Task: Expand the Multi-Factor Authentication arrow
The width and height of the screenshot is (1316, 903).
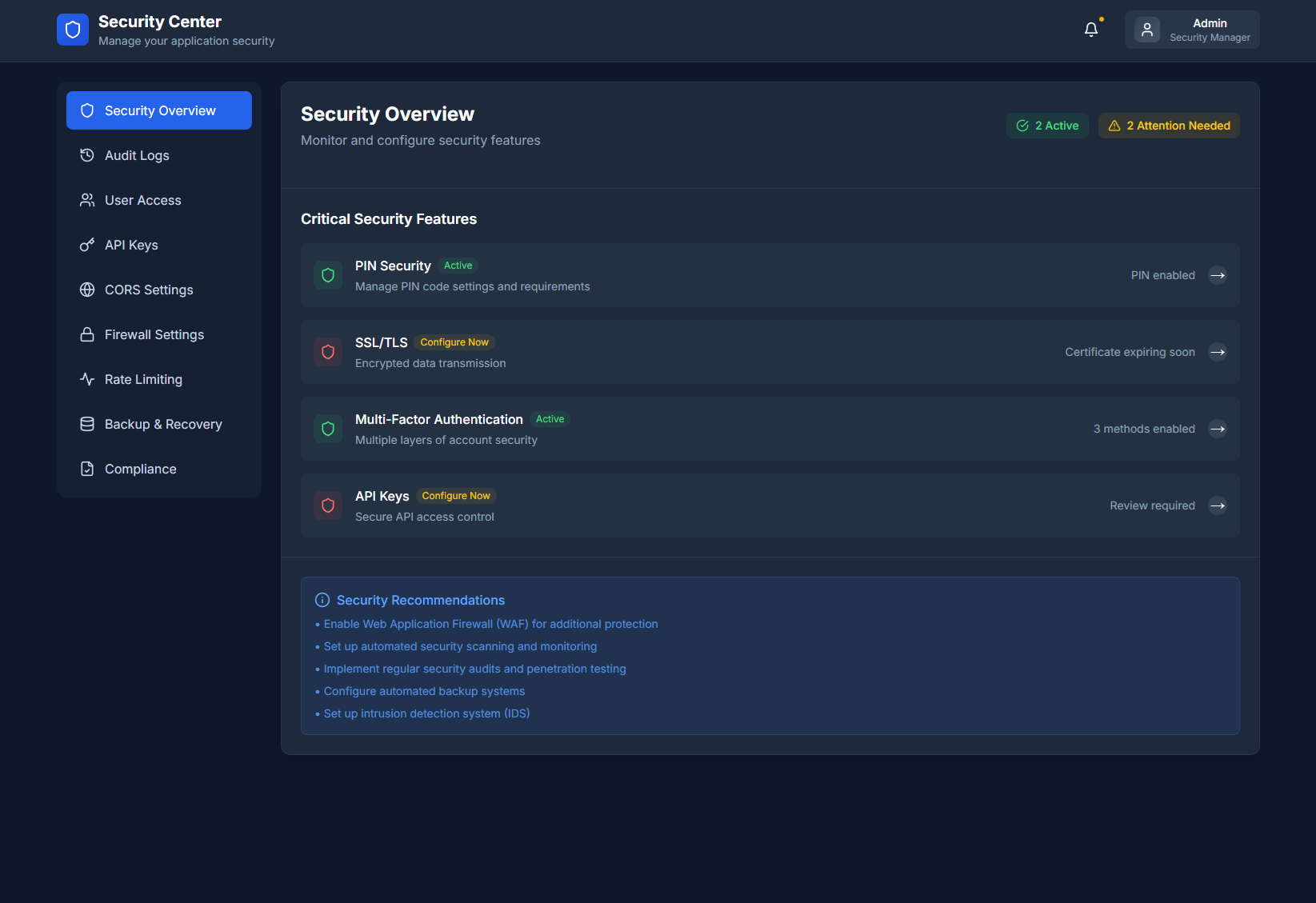Action: (1218, 429)
